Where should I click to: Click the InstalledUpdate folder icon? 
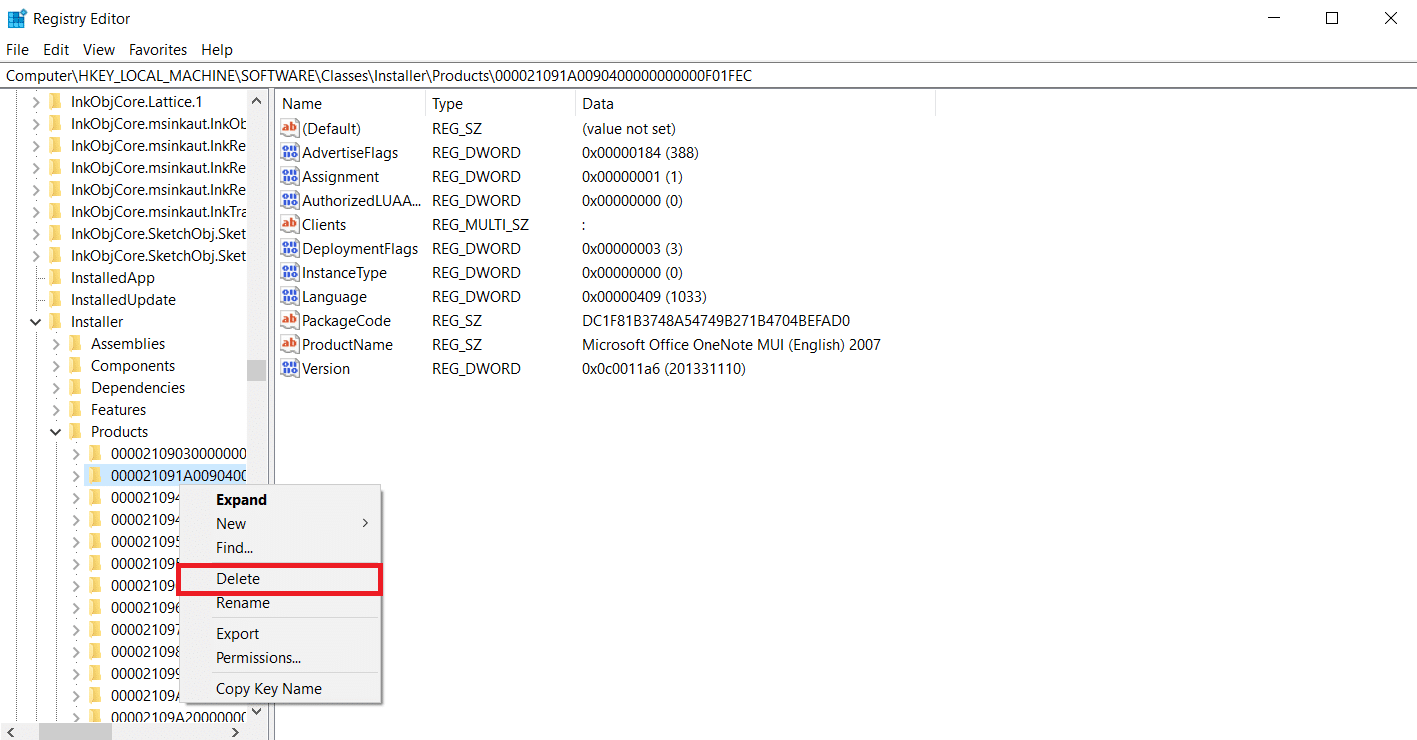point(55,299)
